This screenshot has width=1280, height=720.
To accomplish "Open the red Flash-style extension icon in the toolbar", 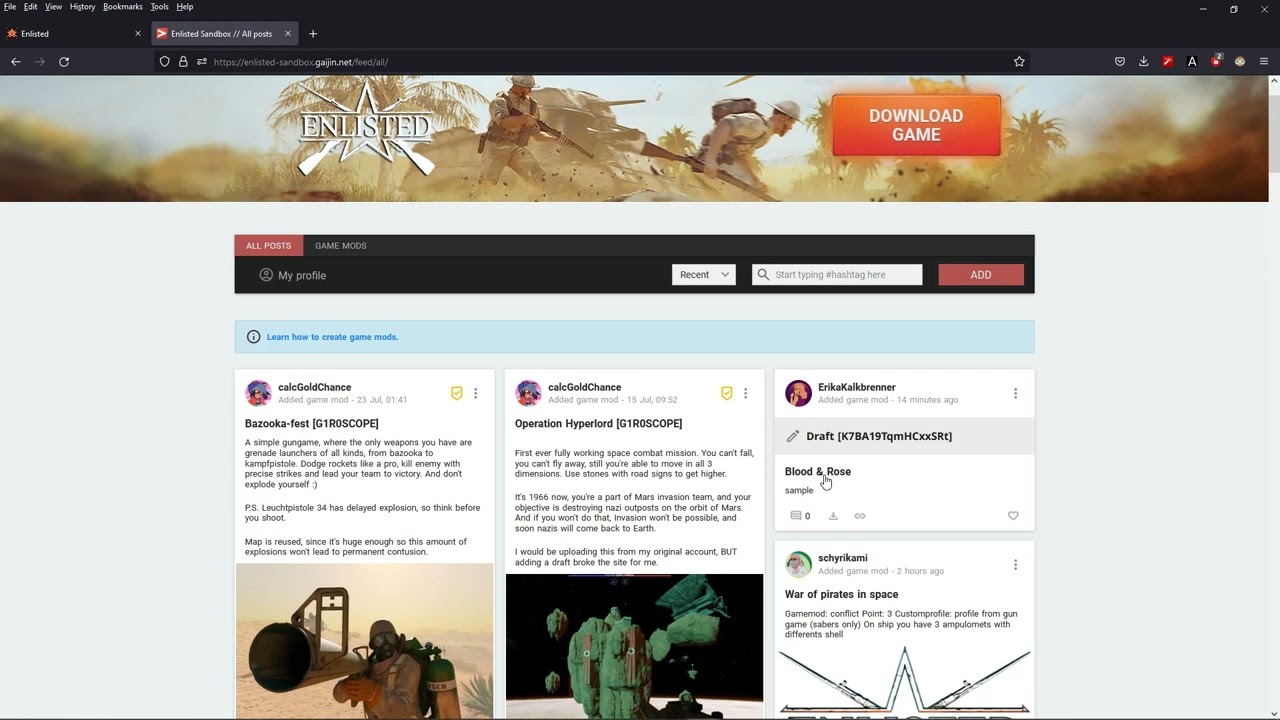I will [x=1168, y=62].
